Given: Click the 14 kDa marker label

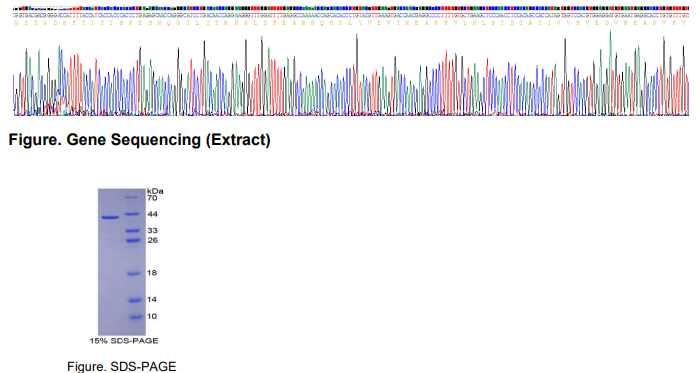Looking at the screenshot, I should tap(152, 300).
